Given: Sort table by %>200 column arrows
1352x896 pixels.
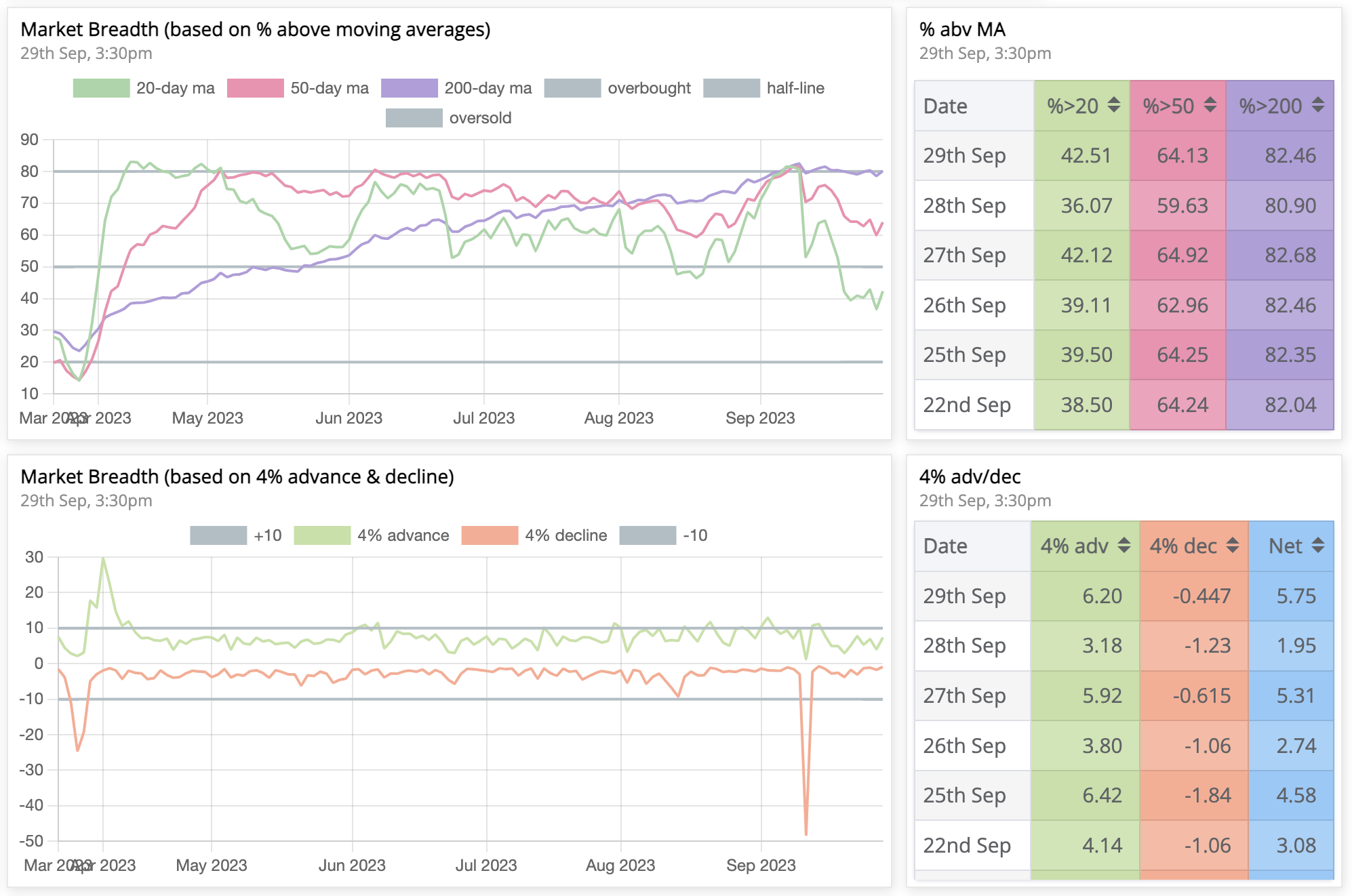Looking at the screenshot, I should tap(1317, 105).
